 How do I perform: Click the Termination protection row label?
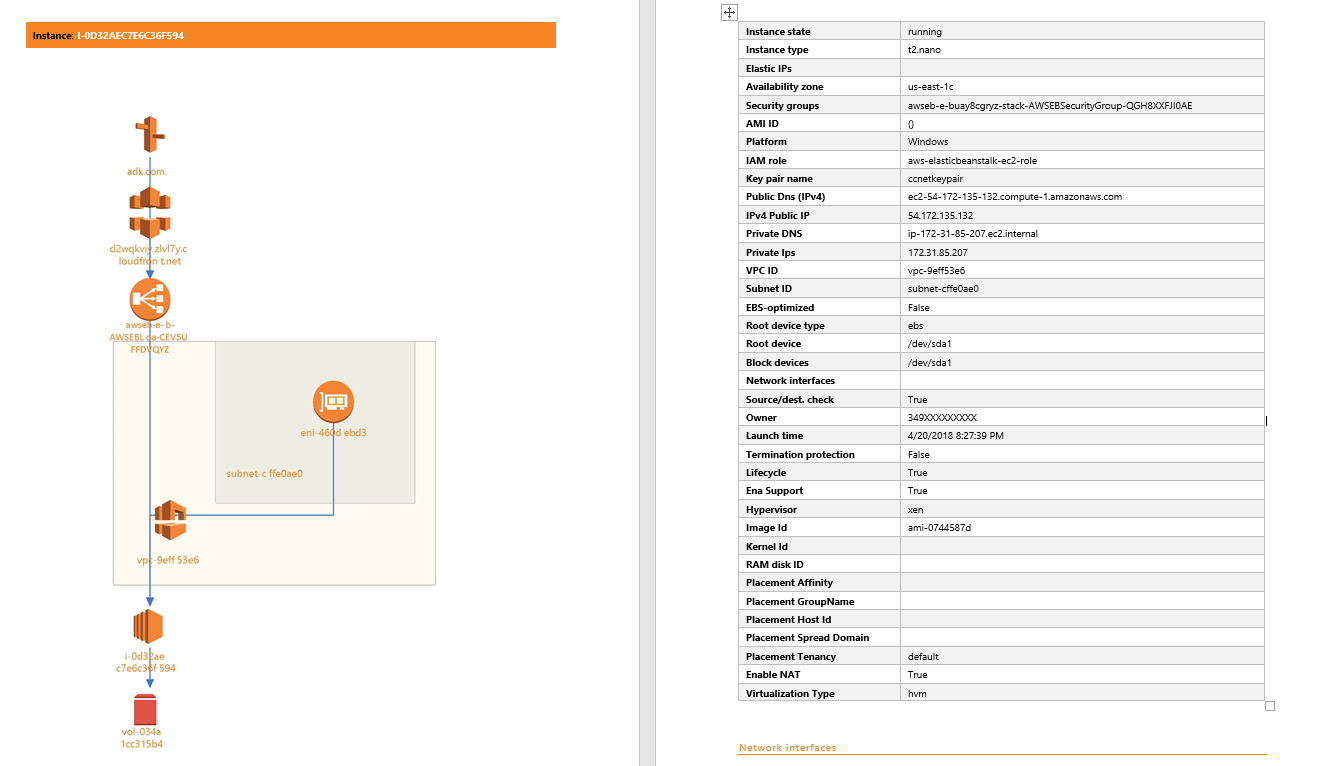click(x=800, y=455)
